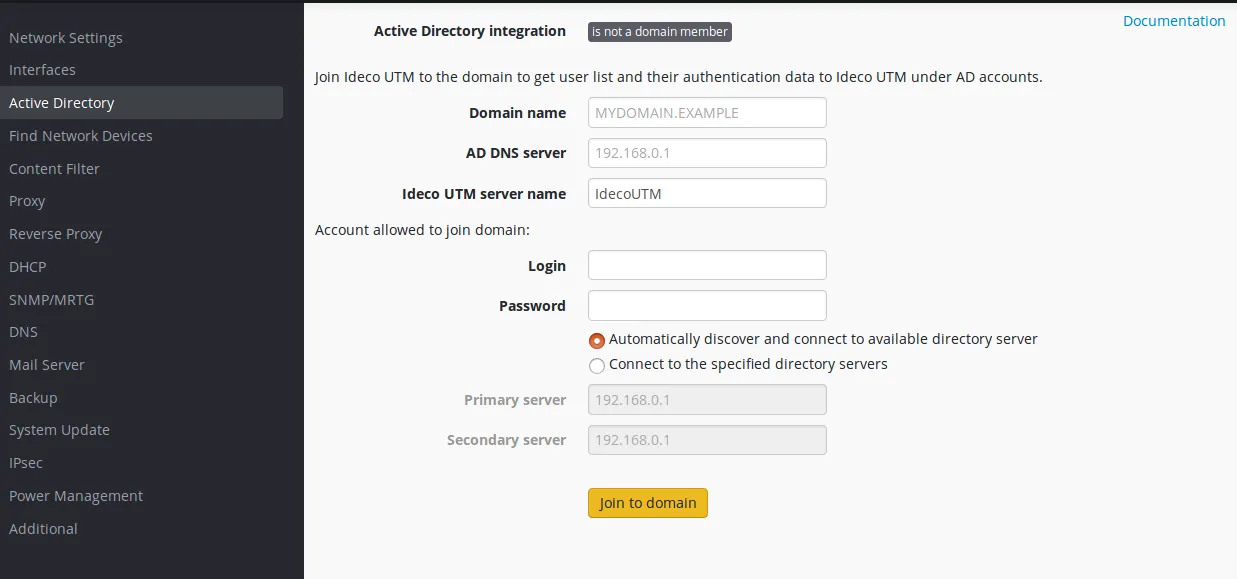Open the DNS settings page
The width and height of the screenshot is (1237, 579).
(23, 331)
